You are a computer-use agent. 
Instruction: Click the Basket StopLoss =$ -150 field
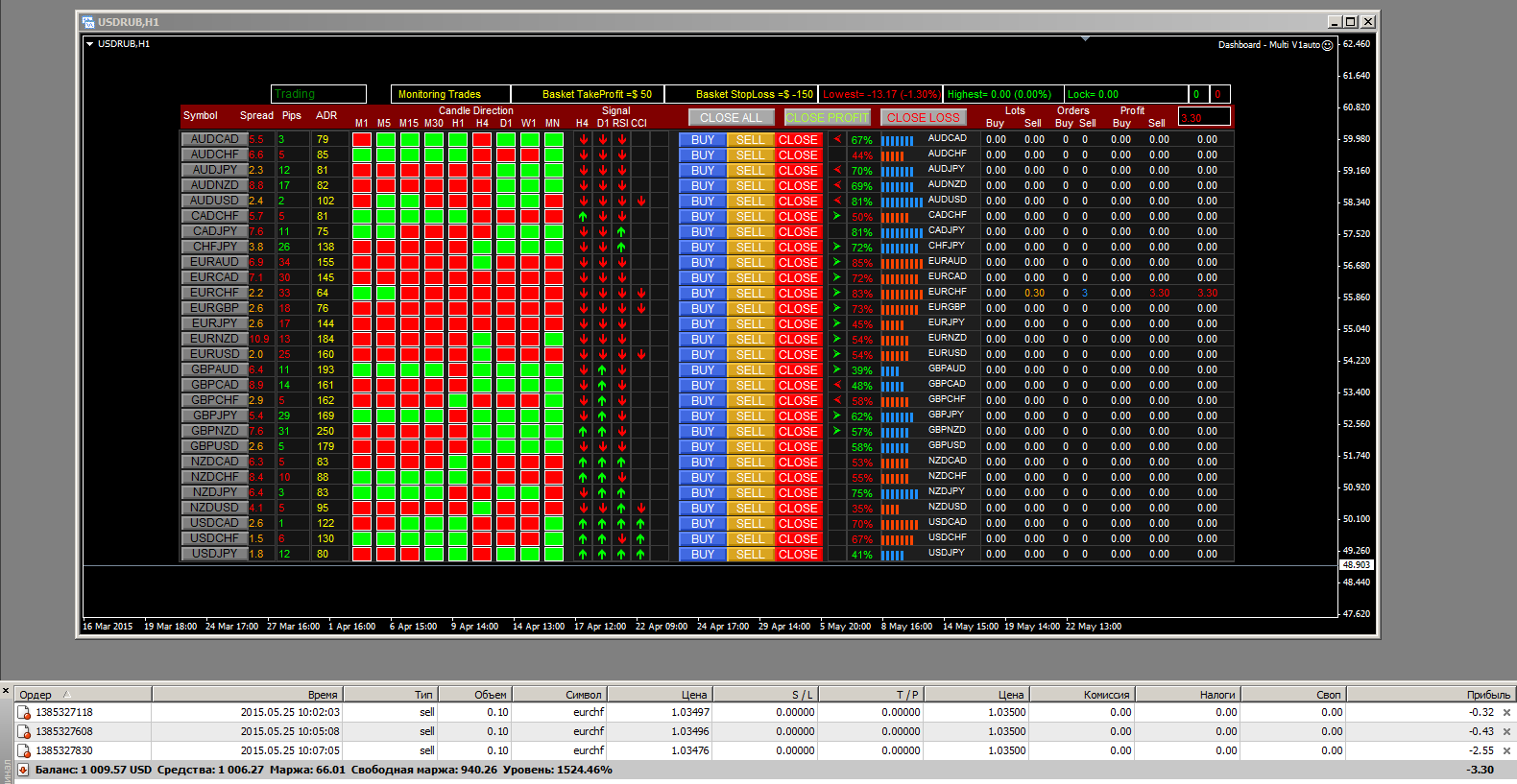tap(741, 94)
